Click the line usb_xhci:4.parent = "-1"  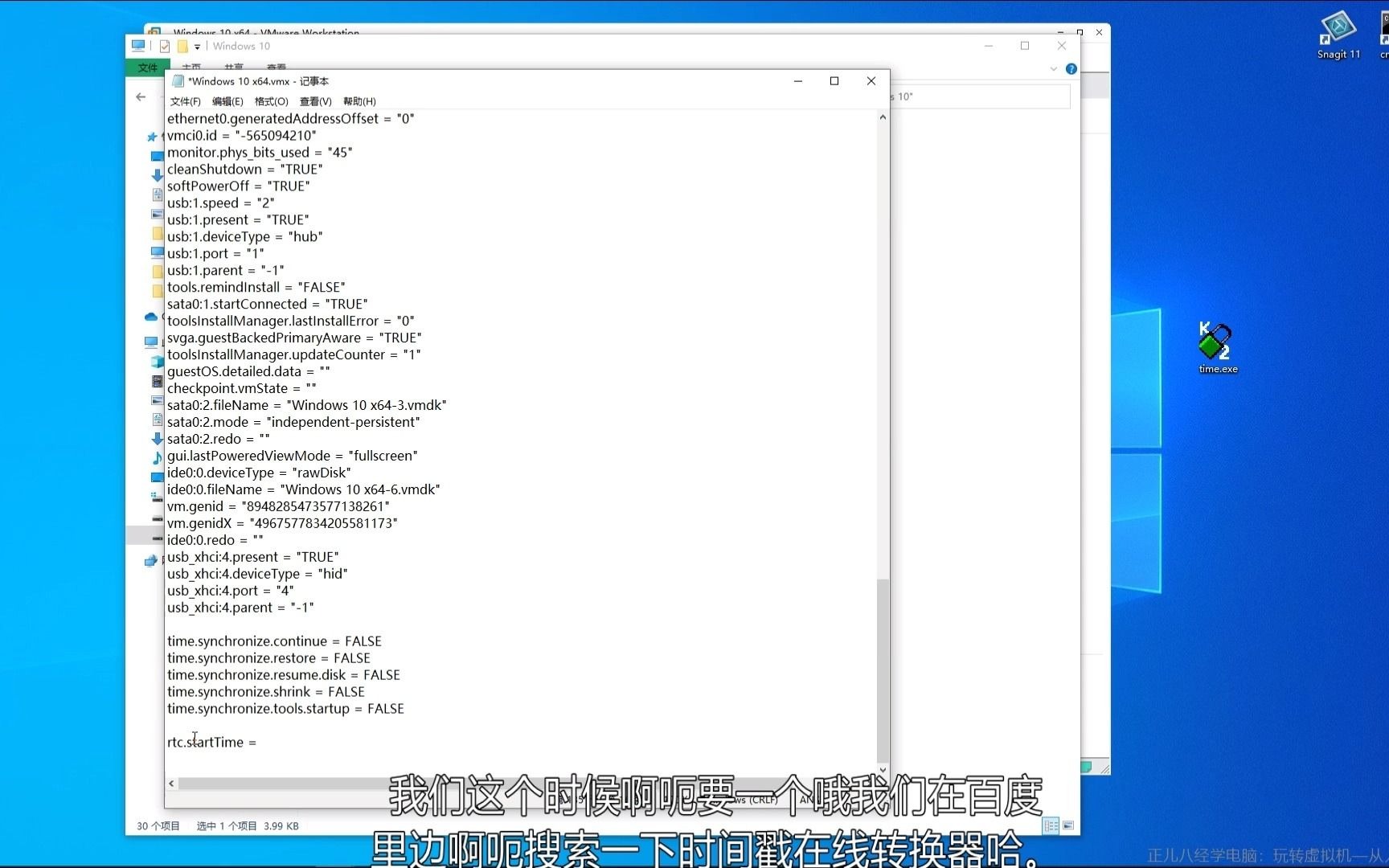(x=240, y=608)
